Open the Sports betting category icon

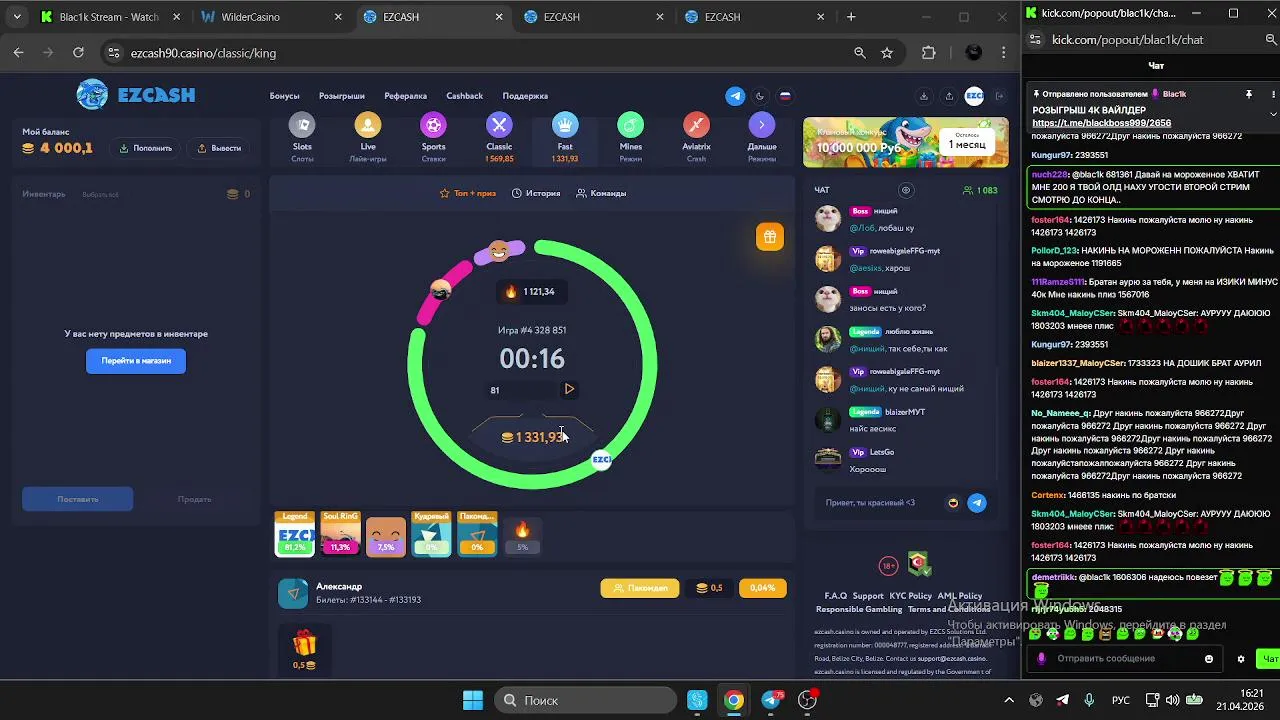[433, 126]
